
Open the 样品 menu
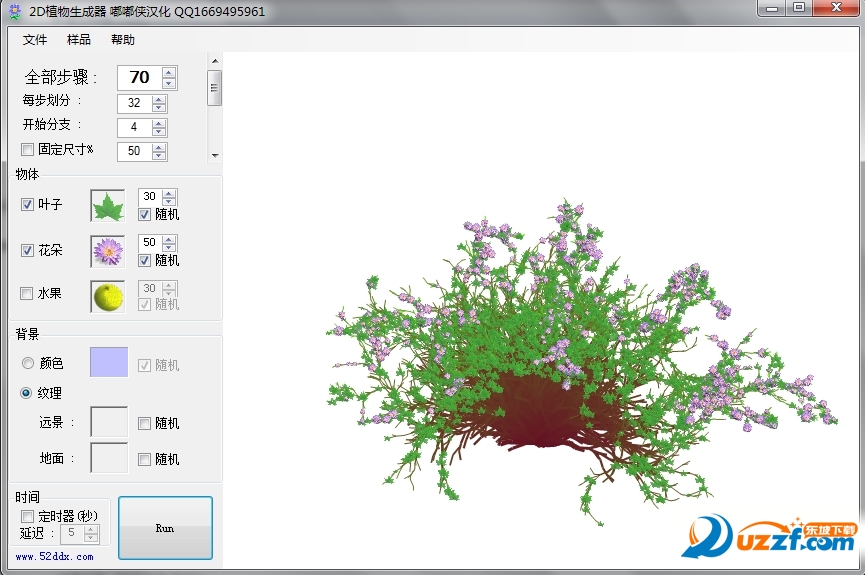point(78,40)
